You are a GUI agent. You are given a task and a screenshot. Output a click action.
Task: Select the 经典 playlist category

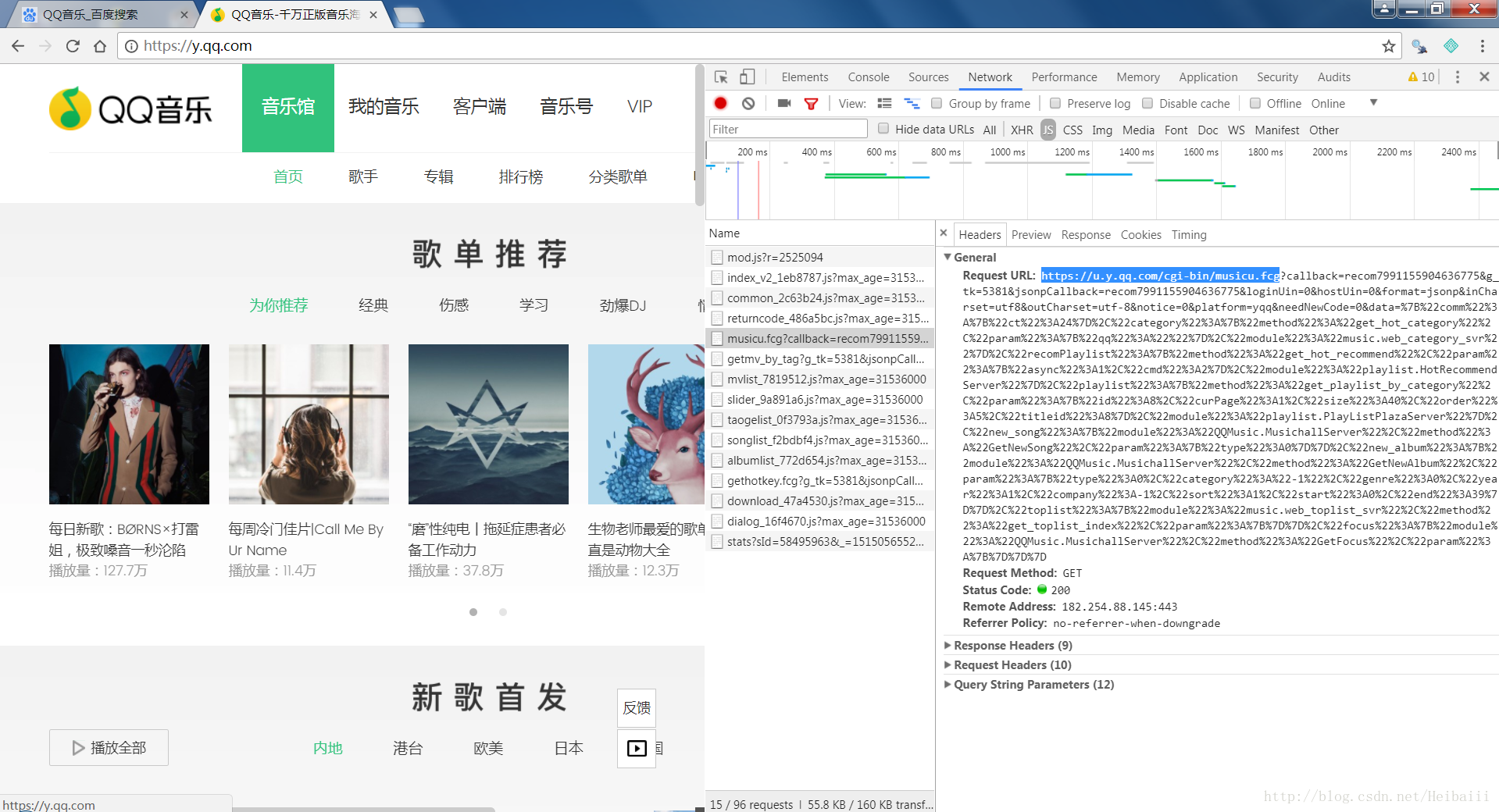[x=373, y=305]
